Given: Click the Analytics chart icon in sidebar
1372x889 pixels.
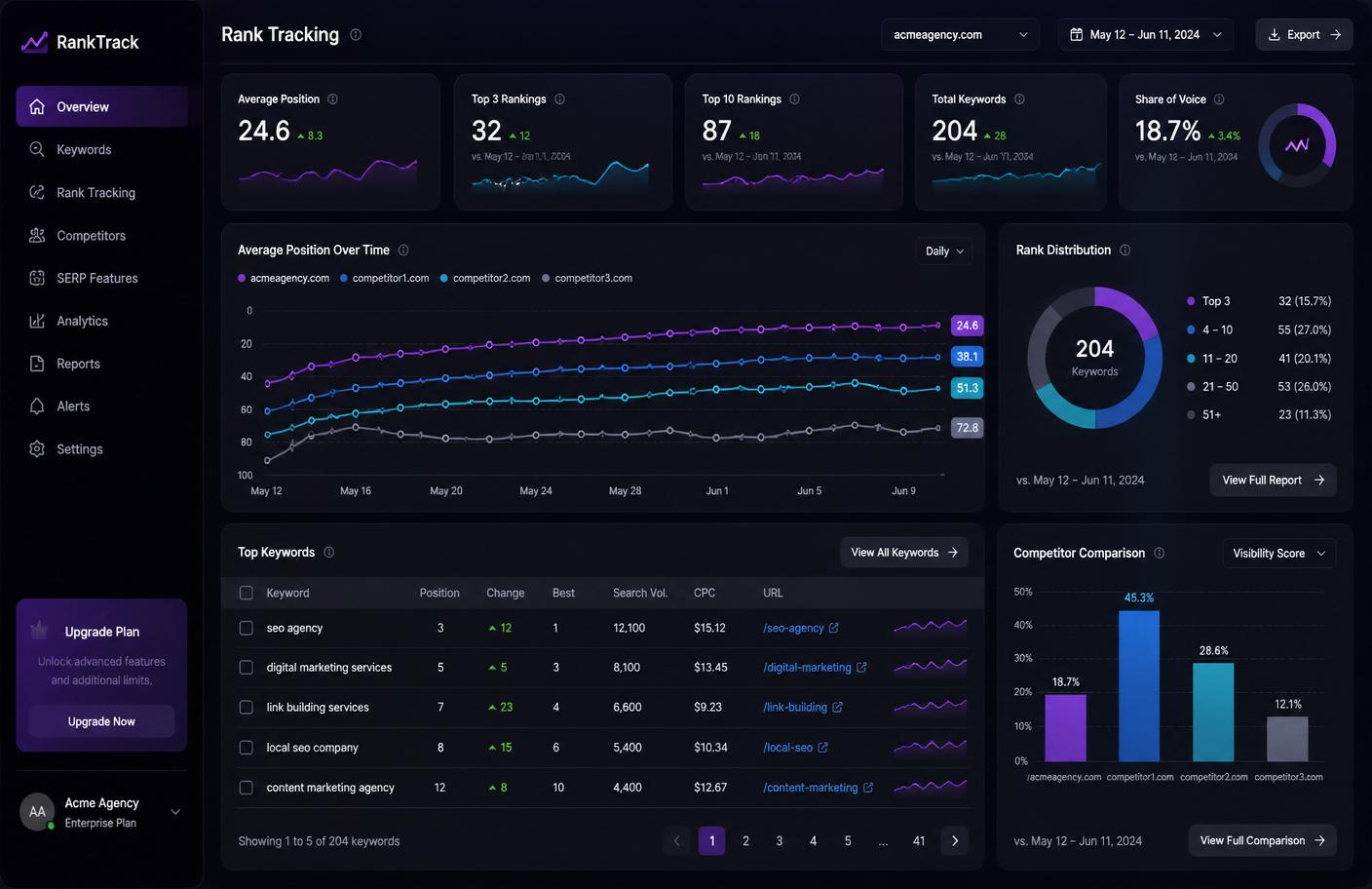Looking at the screenshot, I should (x=37, y=321).
